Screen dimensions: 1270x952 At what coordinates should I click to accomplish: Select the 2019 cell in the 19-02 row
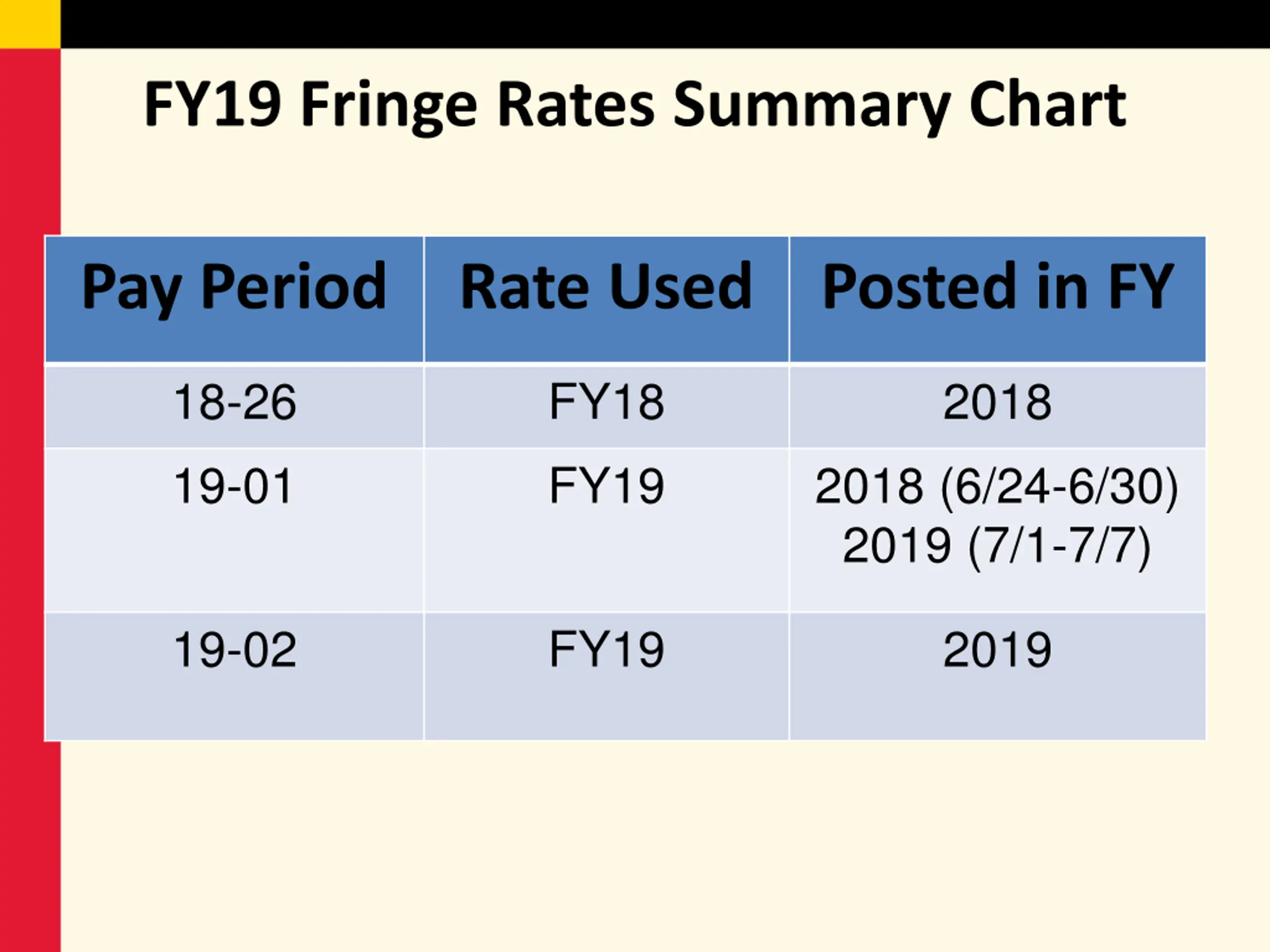[x=997, y=650]
